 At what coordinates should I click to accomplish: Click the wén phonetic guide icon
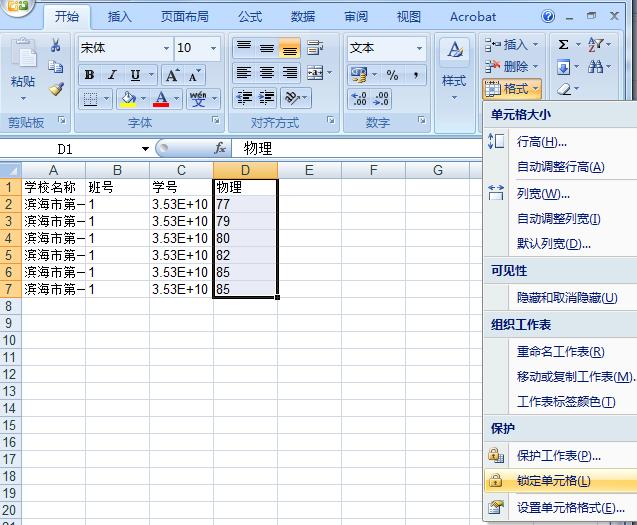coord(198,99)
